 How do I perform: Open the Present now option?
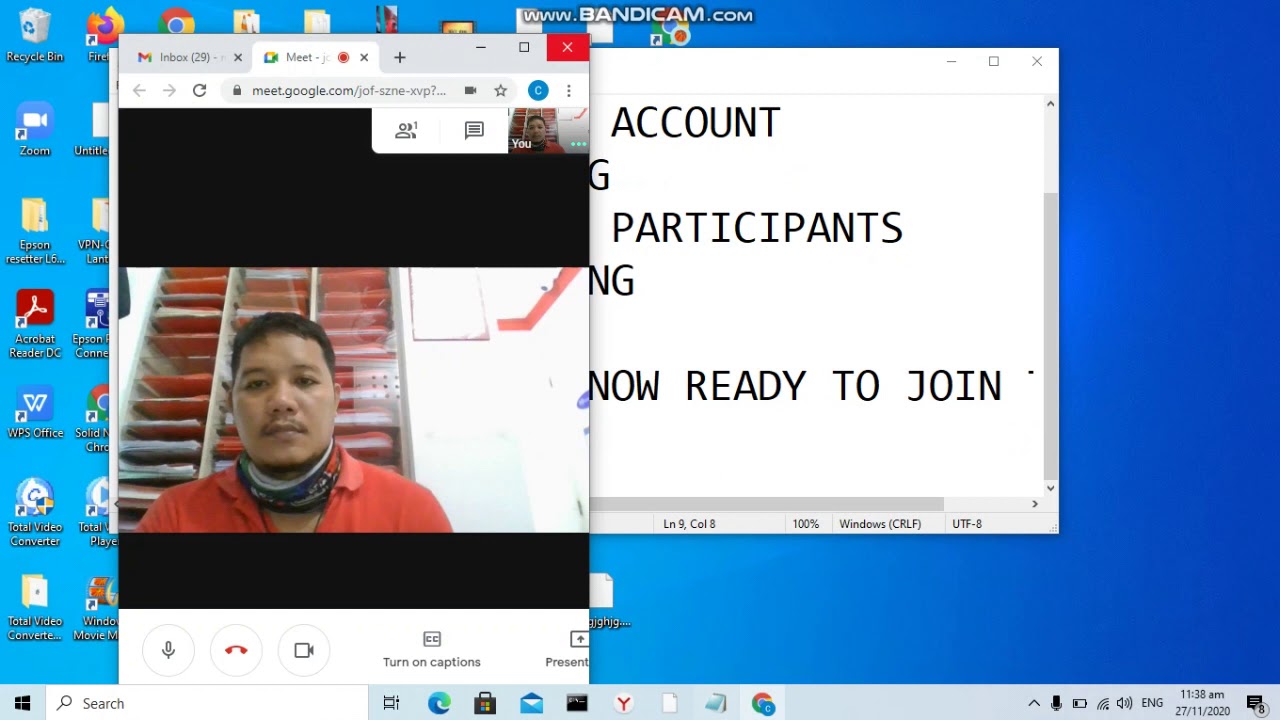(x=568, y=650)
